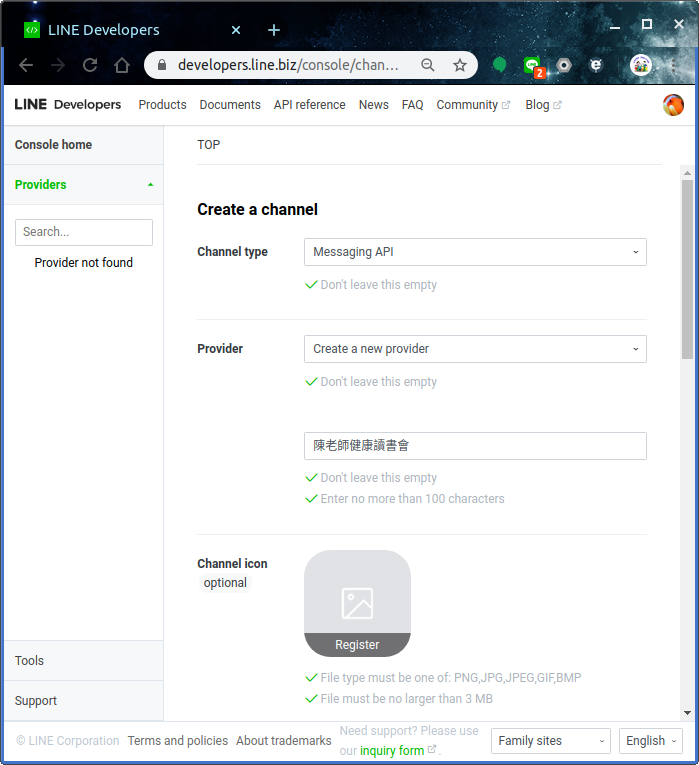Open the Blog external link

[543, 105]
